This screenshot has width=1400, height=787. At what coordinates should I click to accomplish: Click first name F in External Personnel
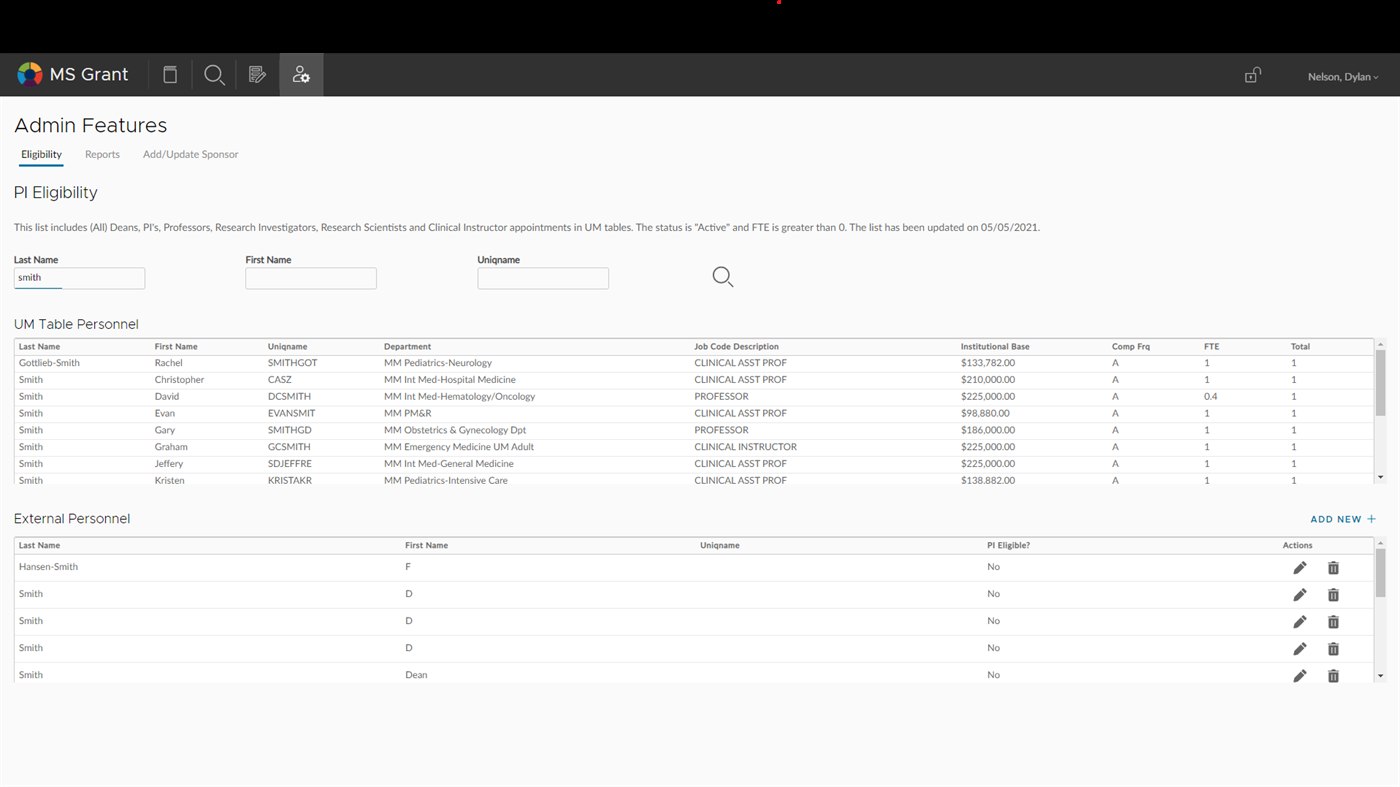408,567
